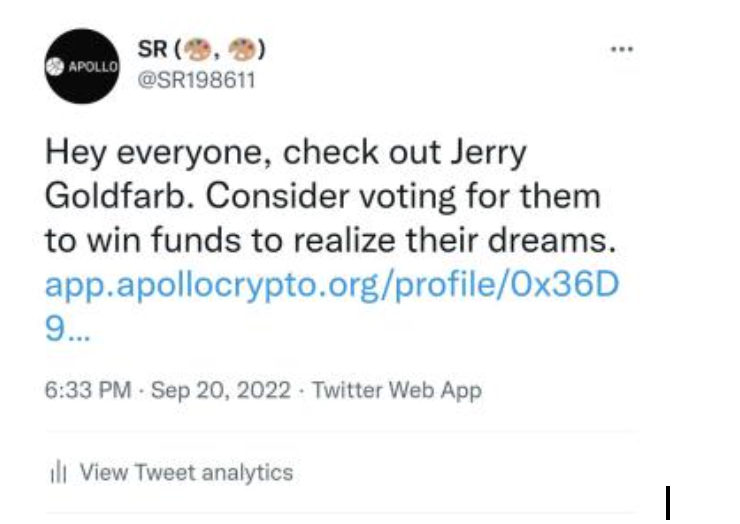The height and width of the screenshot is (524, 740).
Task: Click the bar chart analytics icon
Action: pos(58,473)
